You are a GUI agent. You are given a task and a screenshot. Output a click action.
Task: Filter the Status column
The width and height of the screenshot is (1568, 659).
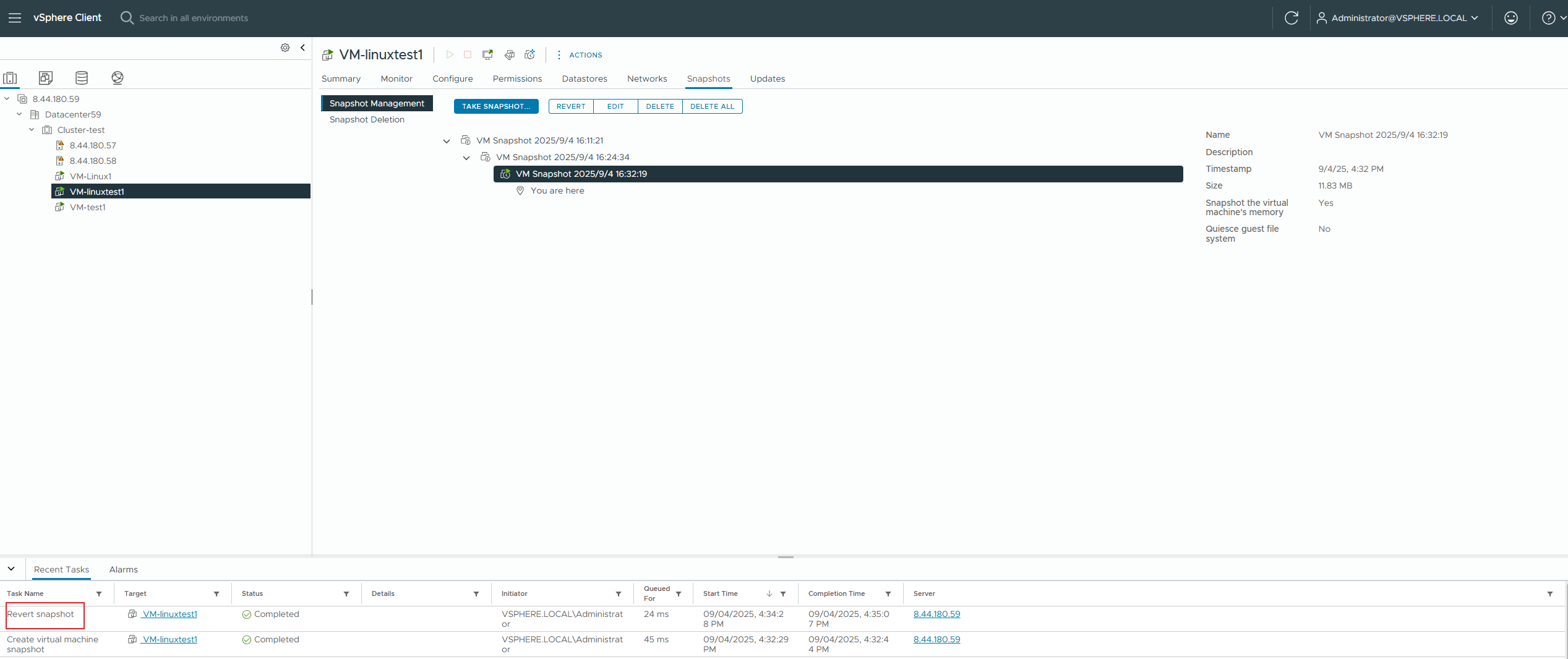[x=346, y=594]
